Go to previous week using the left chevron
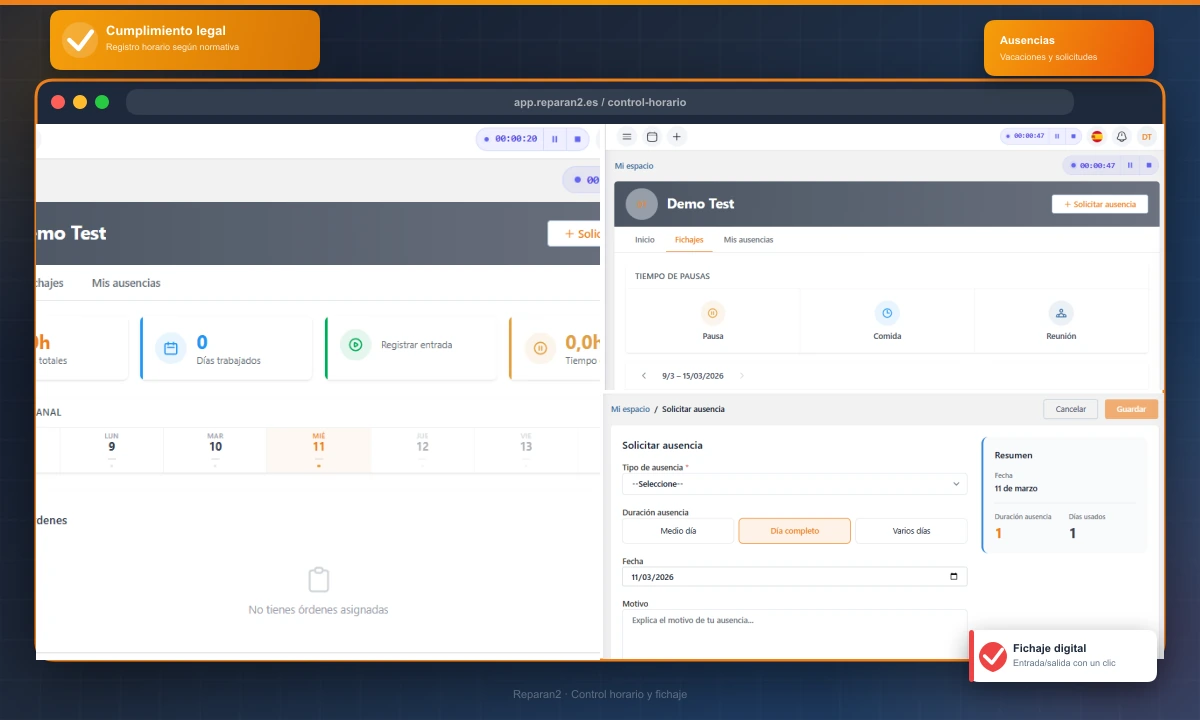This screenshot has height=720, width=1200. (x=644, y=376)
